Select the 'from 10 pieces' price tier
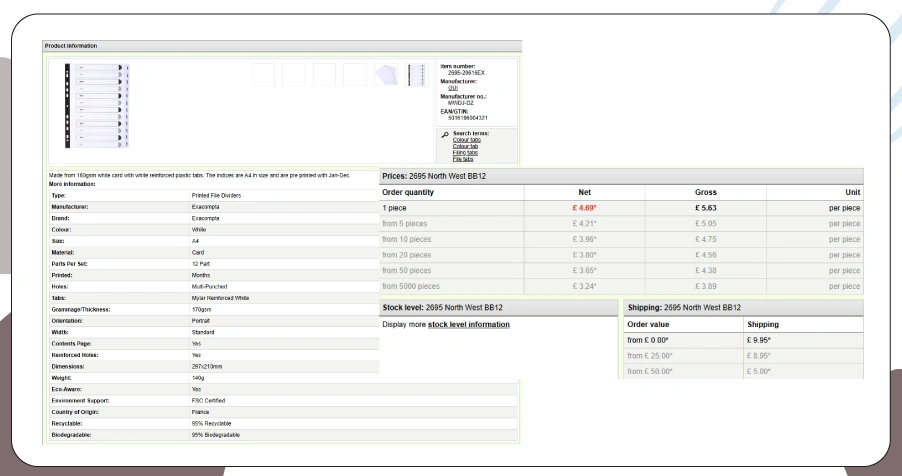 pos(621,239)
